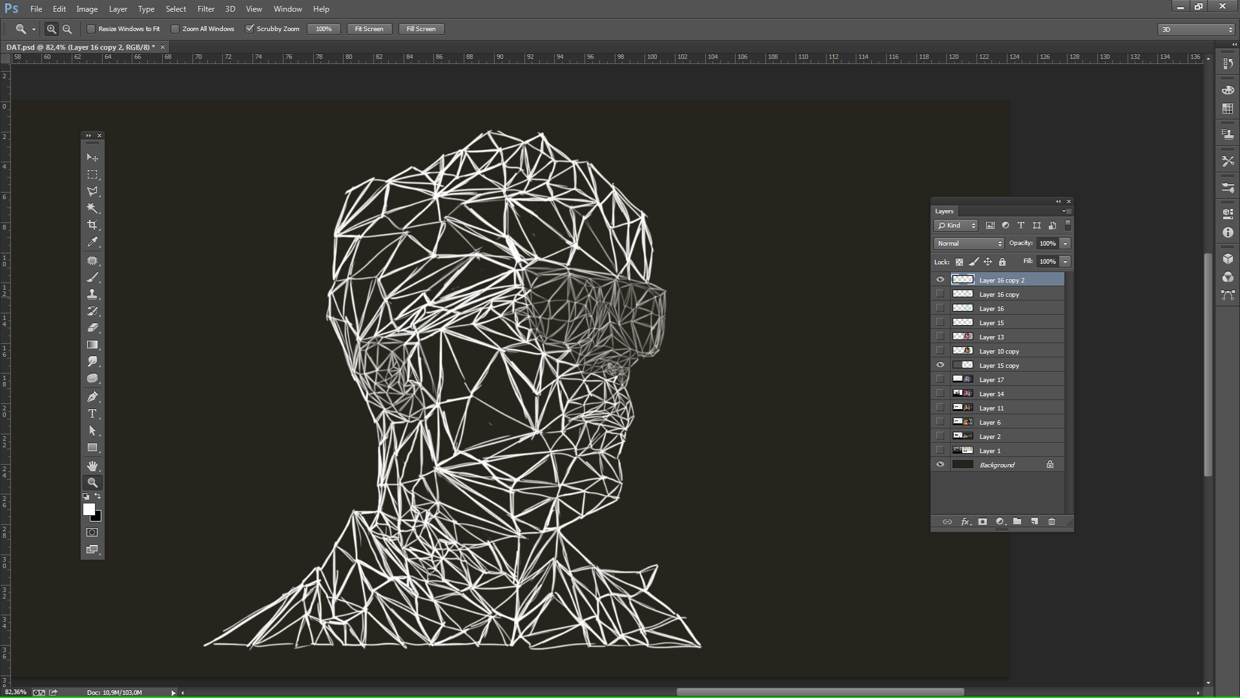Delete layer using the trash icon
1240x698 pixels.
pyautogui.click(x=1050, y=521)
